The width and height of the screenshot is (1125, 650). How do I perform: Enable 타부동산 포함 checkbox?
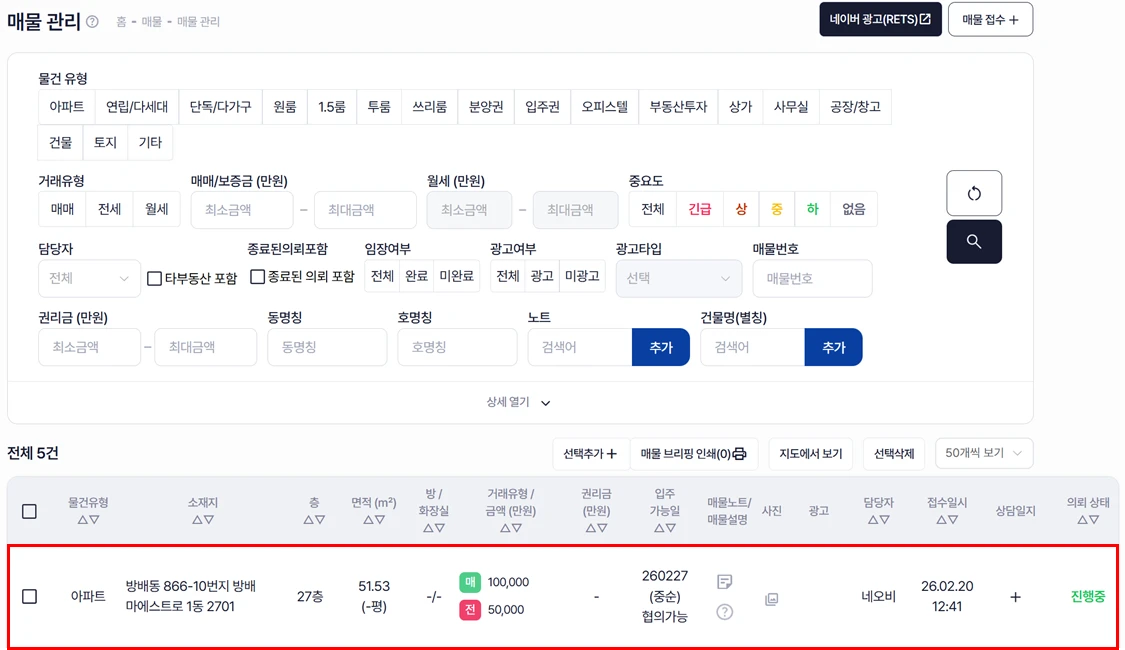(x=154, y=278)
